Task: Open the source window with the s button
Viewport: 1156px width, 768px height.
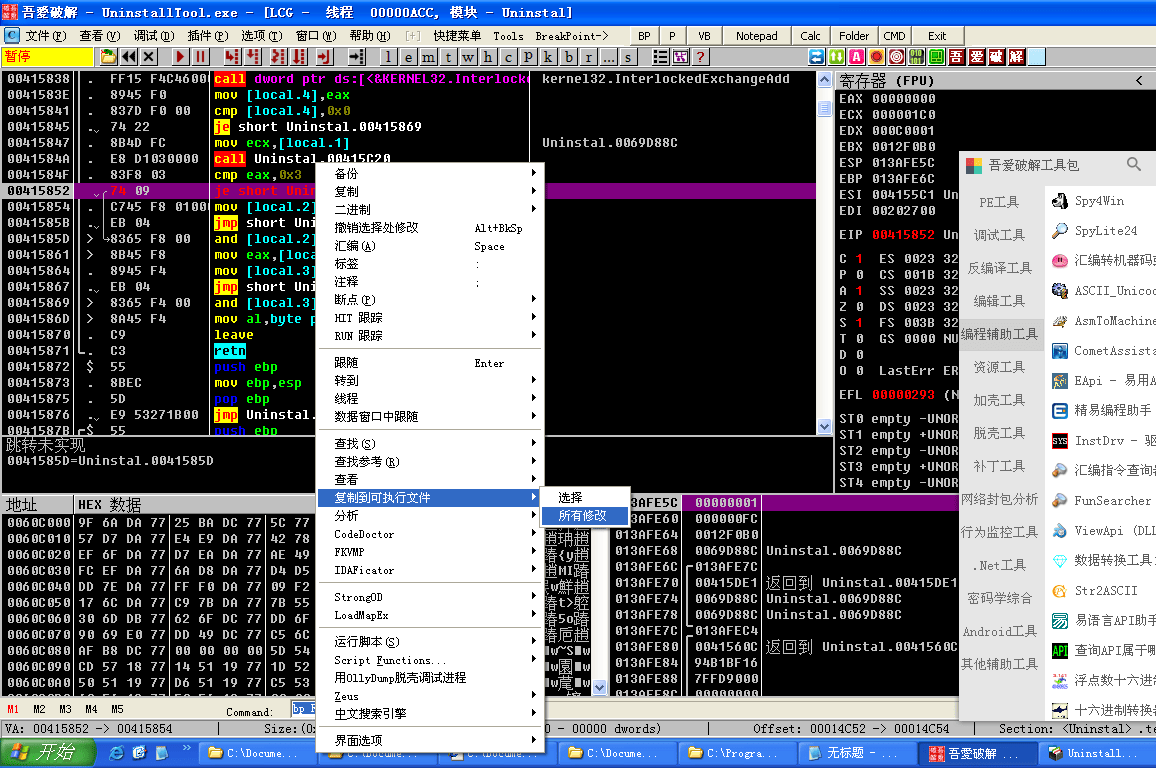Action: (x=628, y=57)
